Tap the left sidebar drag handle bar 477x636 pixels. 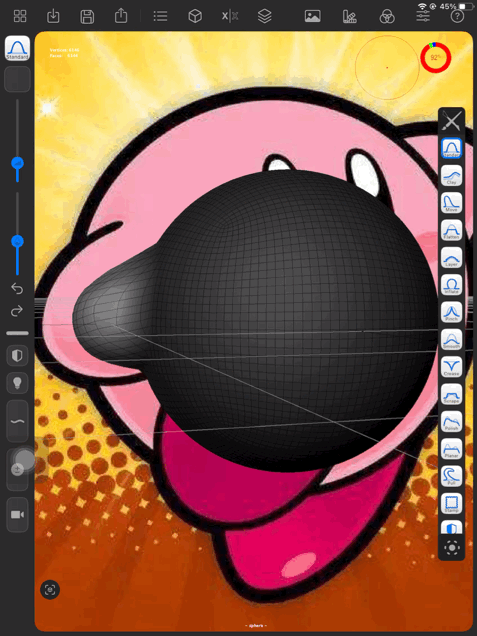pos(17,333)
